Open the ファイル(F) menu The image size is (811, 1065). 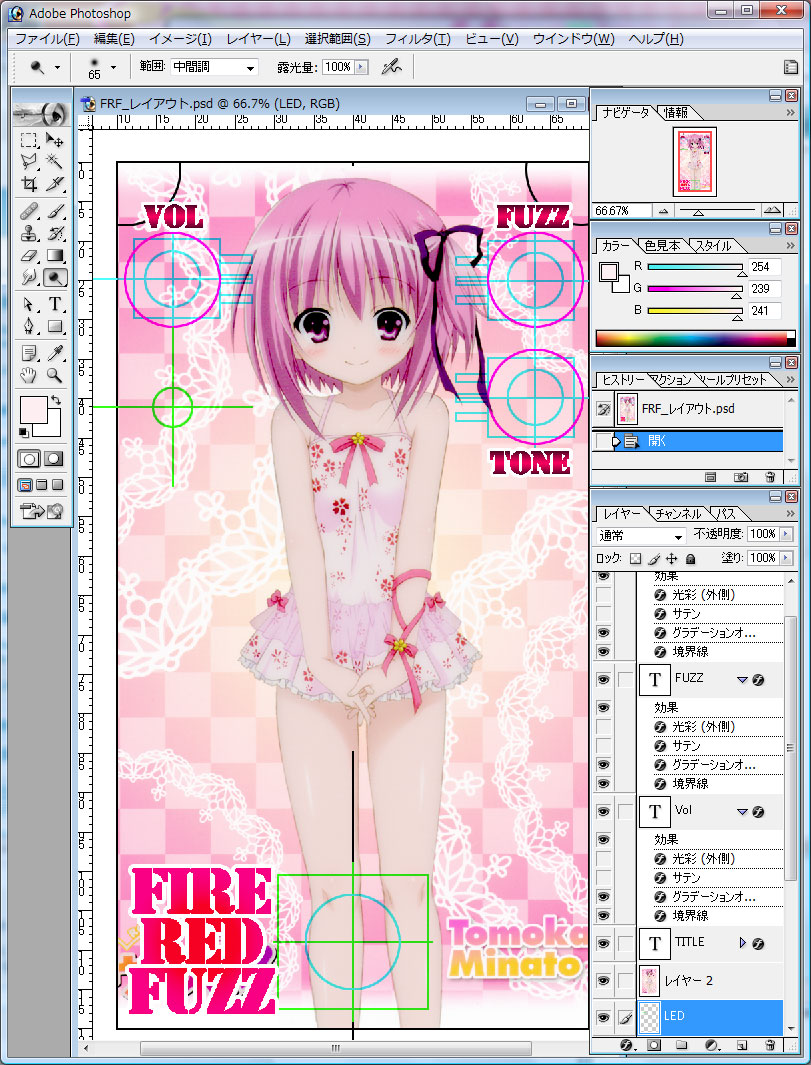[x=47, y=39]
